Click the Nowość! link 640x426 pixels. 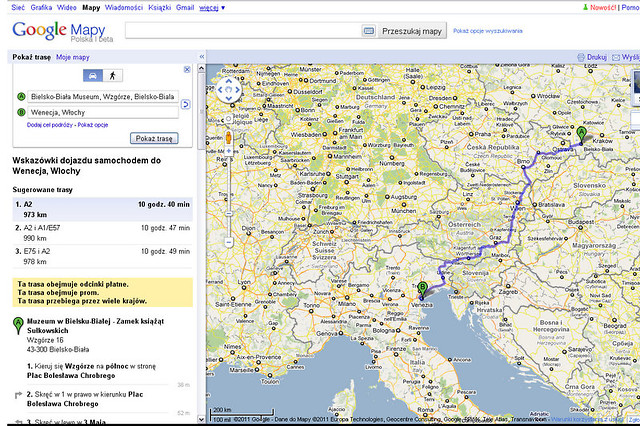[603, 7]
